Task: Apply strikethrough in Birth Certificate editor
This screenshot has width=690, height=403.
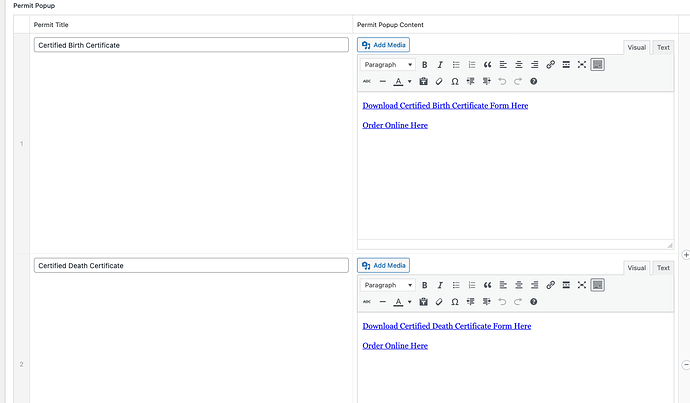Action: (367, 81)
